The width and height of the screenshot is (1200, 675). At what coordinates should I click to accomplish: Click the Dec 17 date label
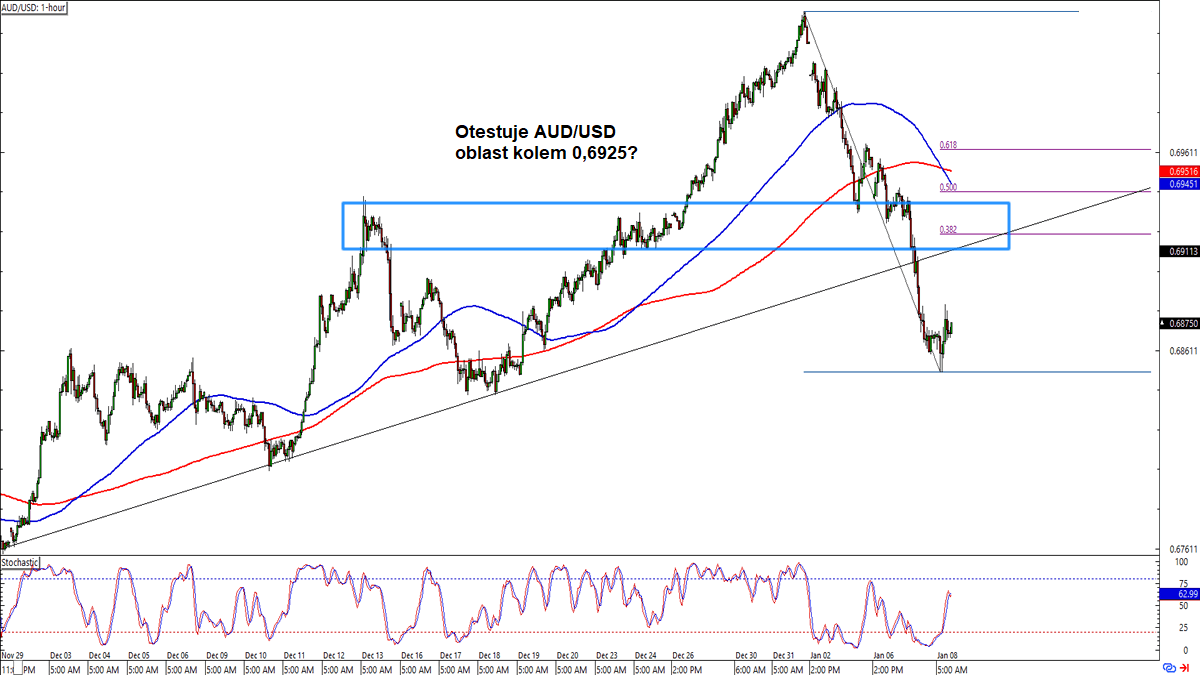point(451,654)
